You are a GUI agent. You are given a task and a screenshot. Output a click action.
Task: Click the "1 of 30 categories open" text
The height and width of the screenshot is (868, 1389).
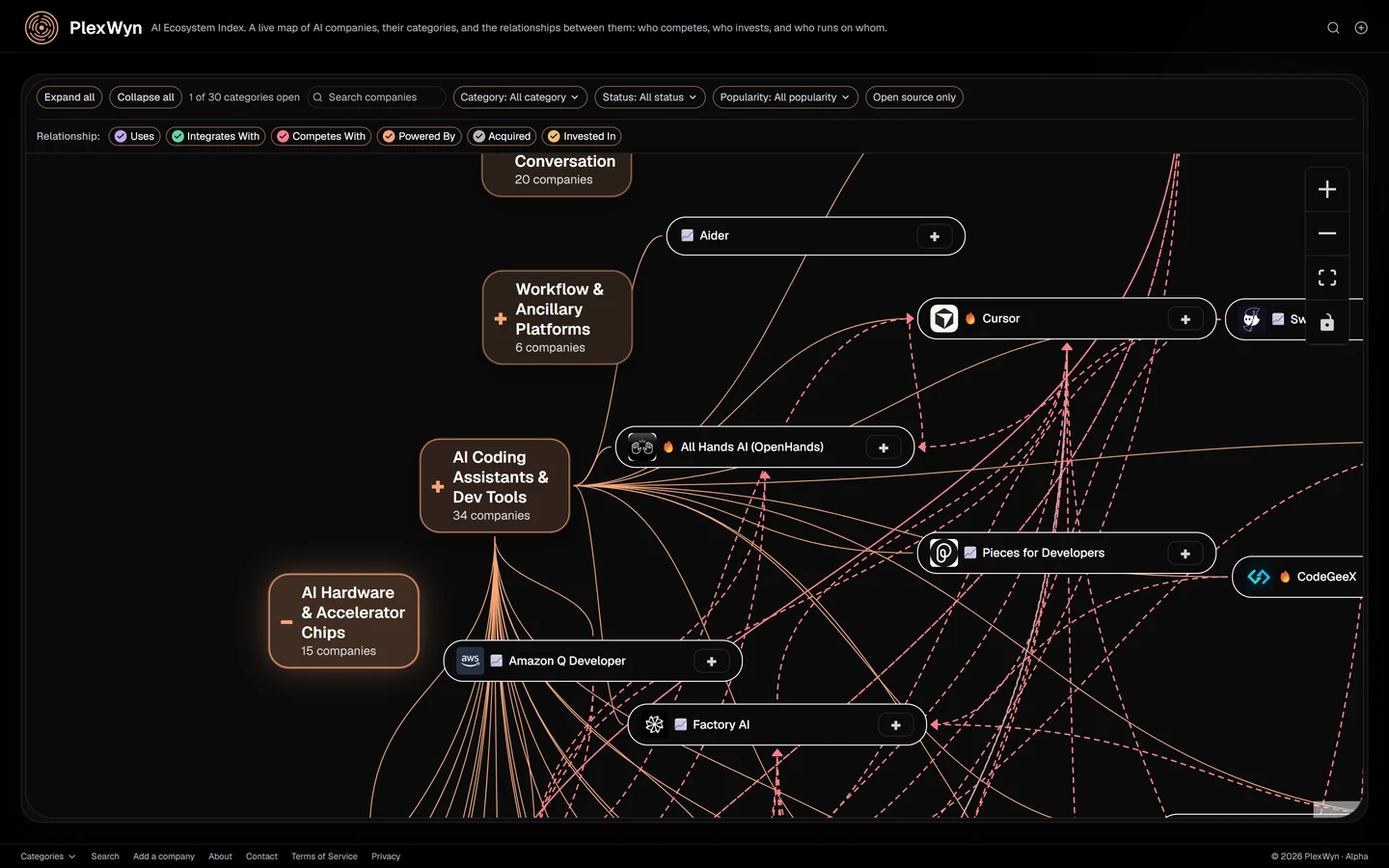click(244, 97)
